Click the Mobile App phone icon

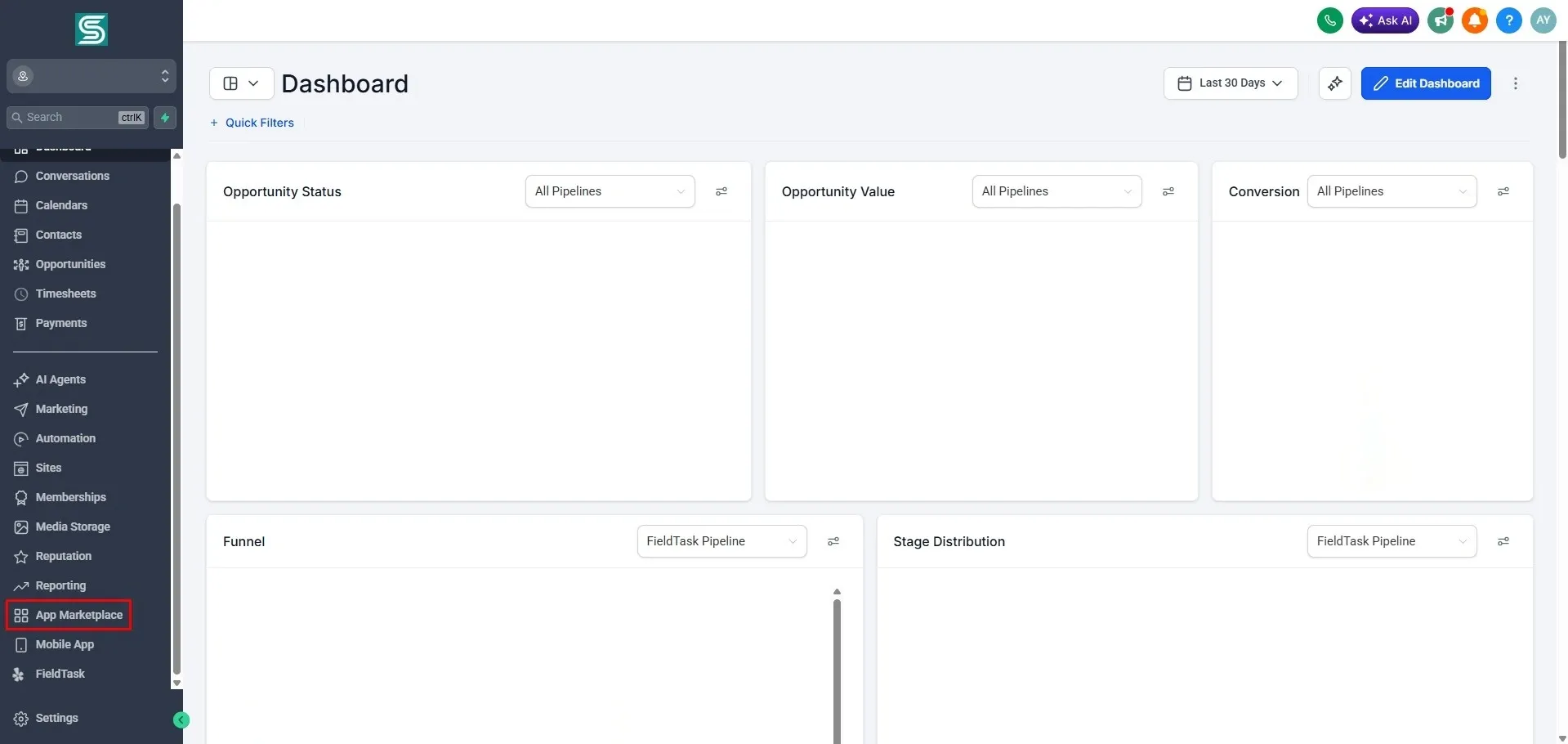[21, 645]
